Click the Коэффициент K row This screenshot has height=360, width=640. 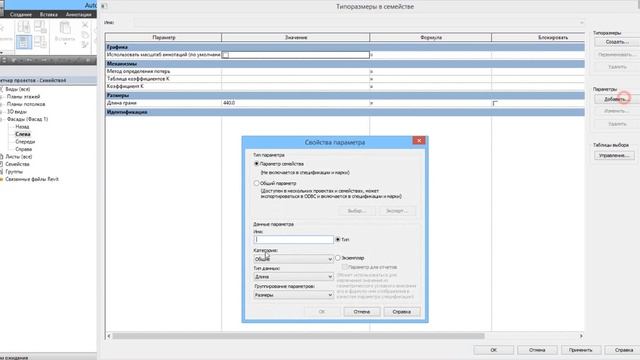coord(345,87)
